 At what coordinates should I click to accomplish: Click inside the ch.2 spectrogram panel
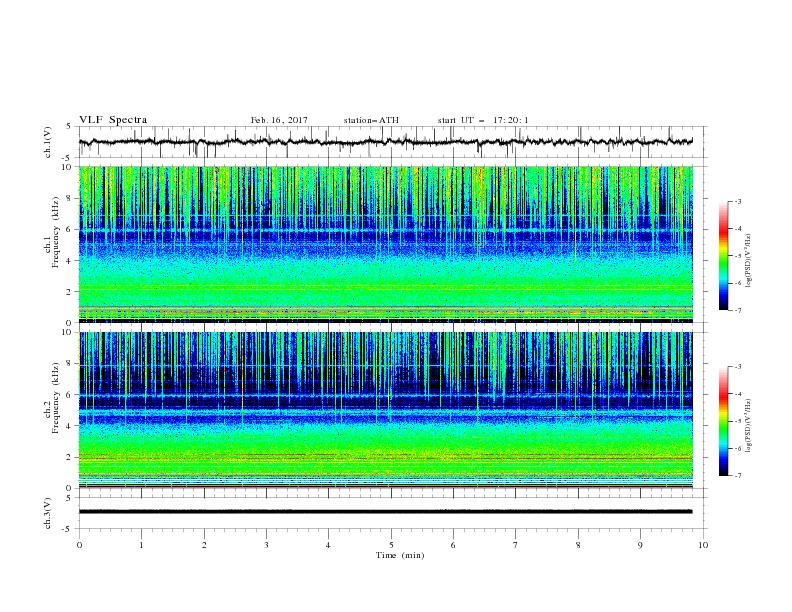click(x=385, y=410)
